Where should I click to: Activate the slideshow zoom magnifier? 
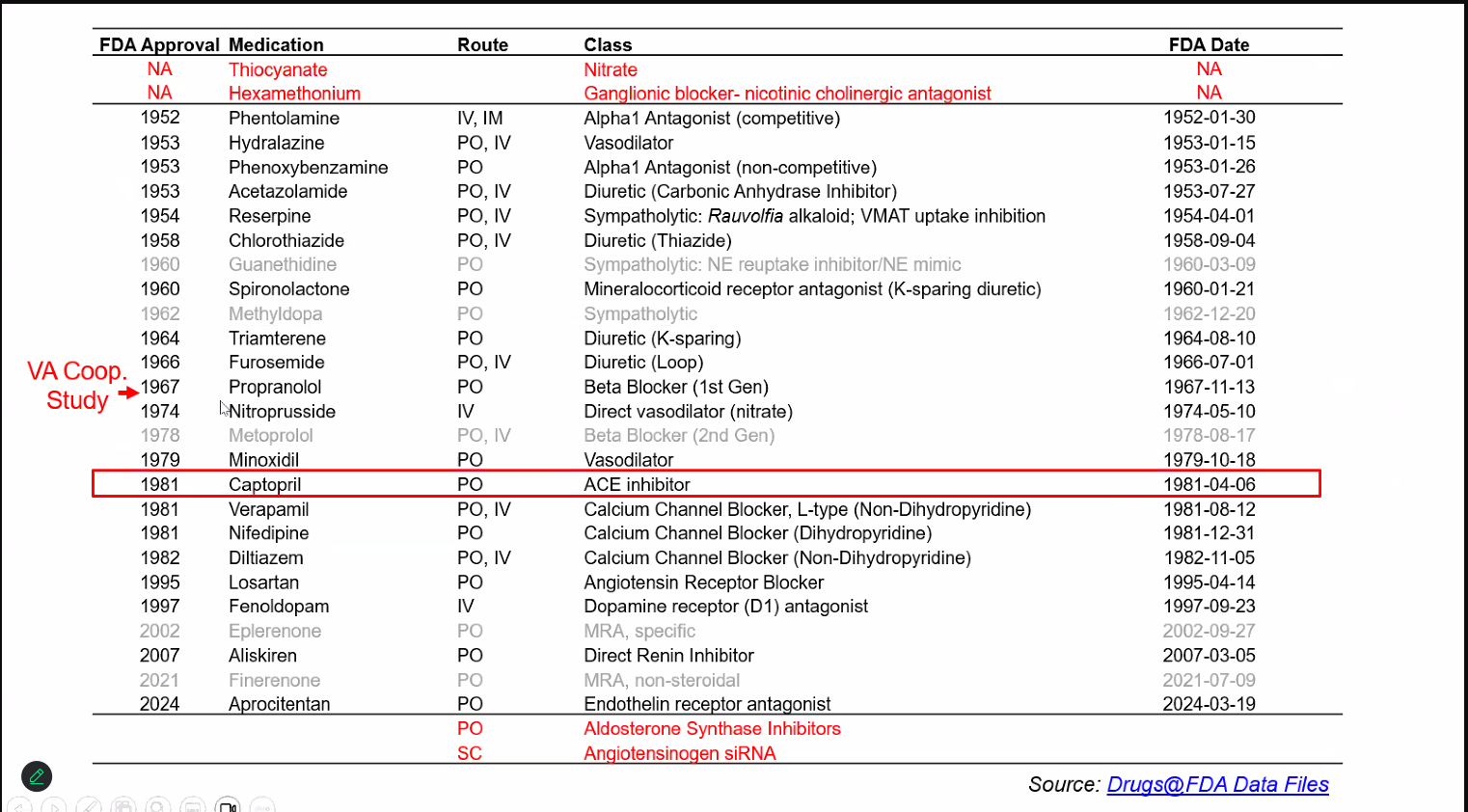158,806
